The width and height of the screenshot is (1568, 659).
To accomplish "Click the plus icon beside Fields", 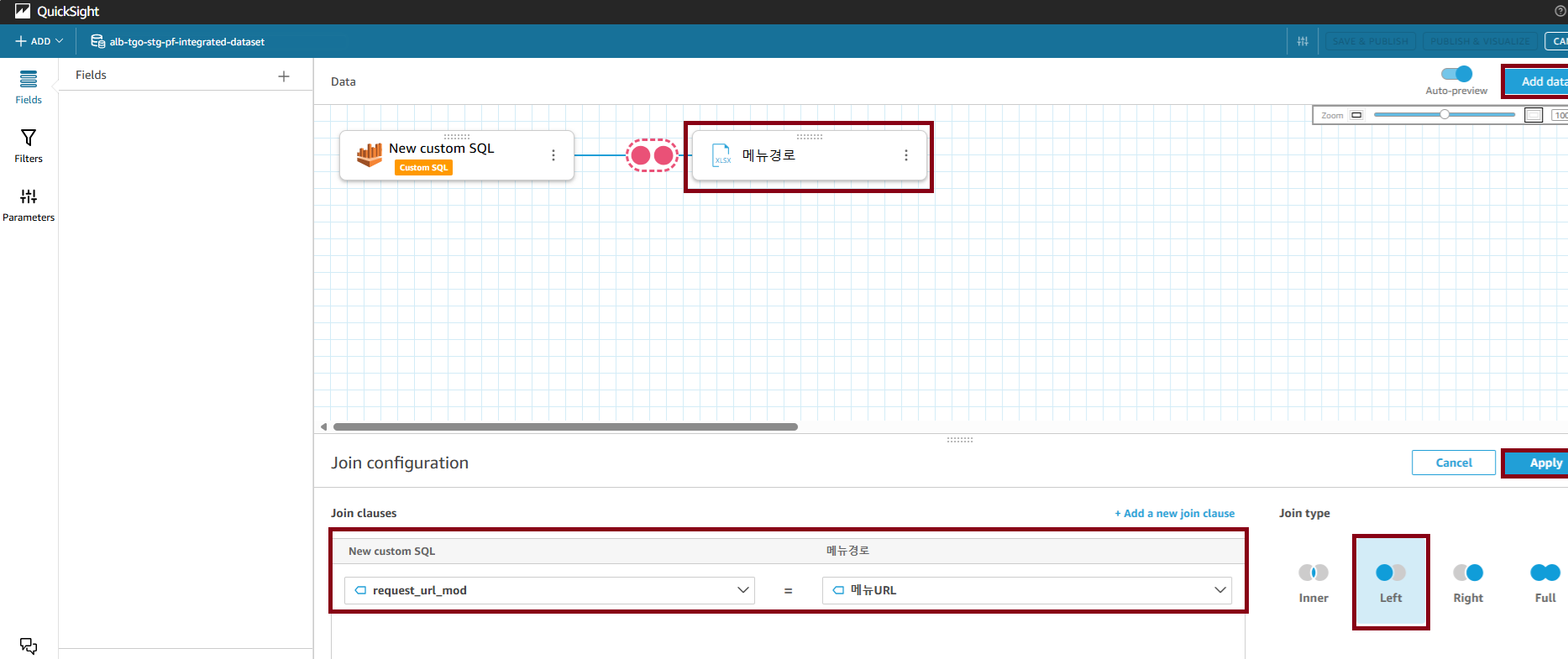I will point(284,76).
